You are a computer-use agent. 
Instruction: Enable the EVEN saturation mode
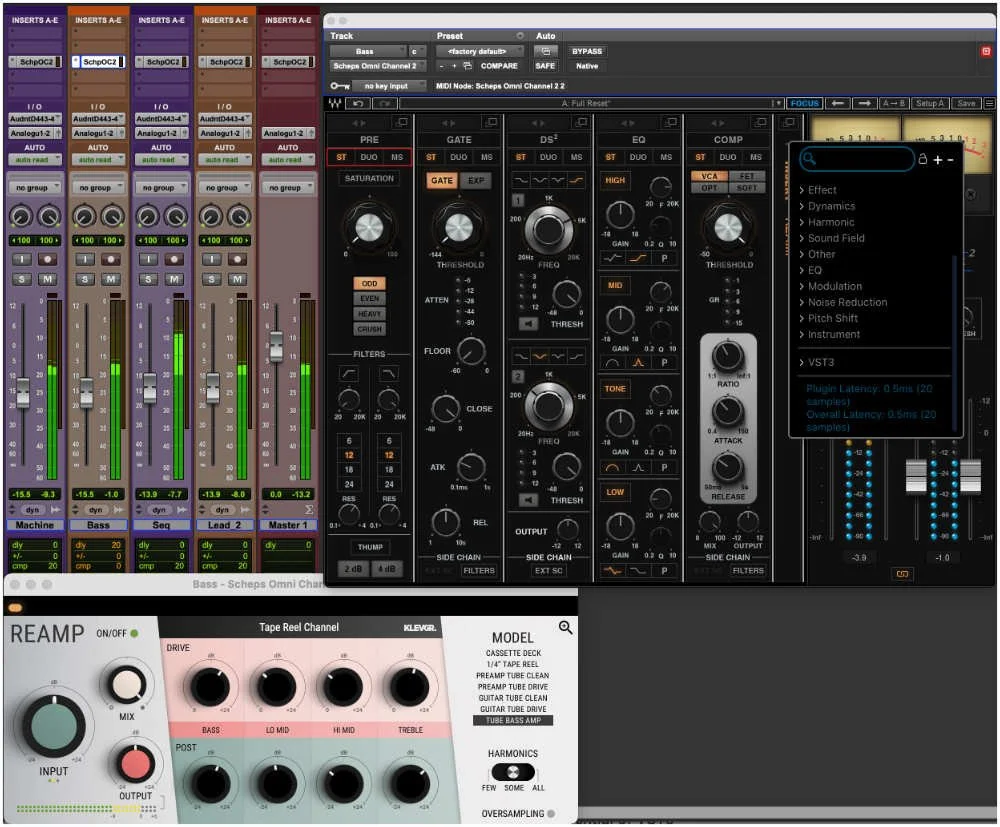click(x=369, y=298)
